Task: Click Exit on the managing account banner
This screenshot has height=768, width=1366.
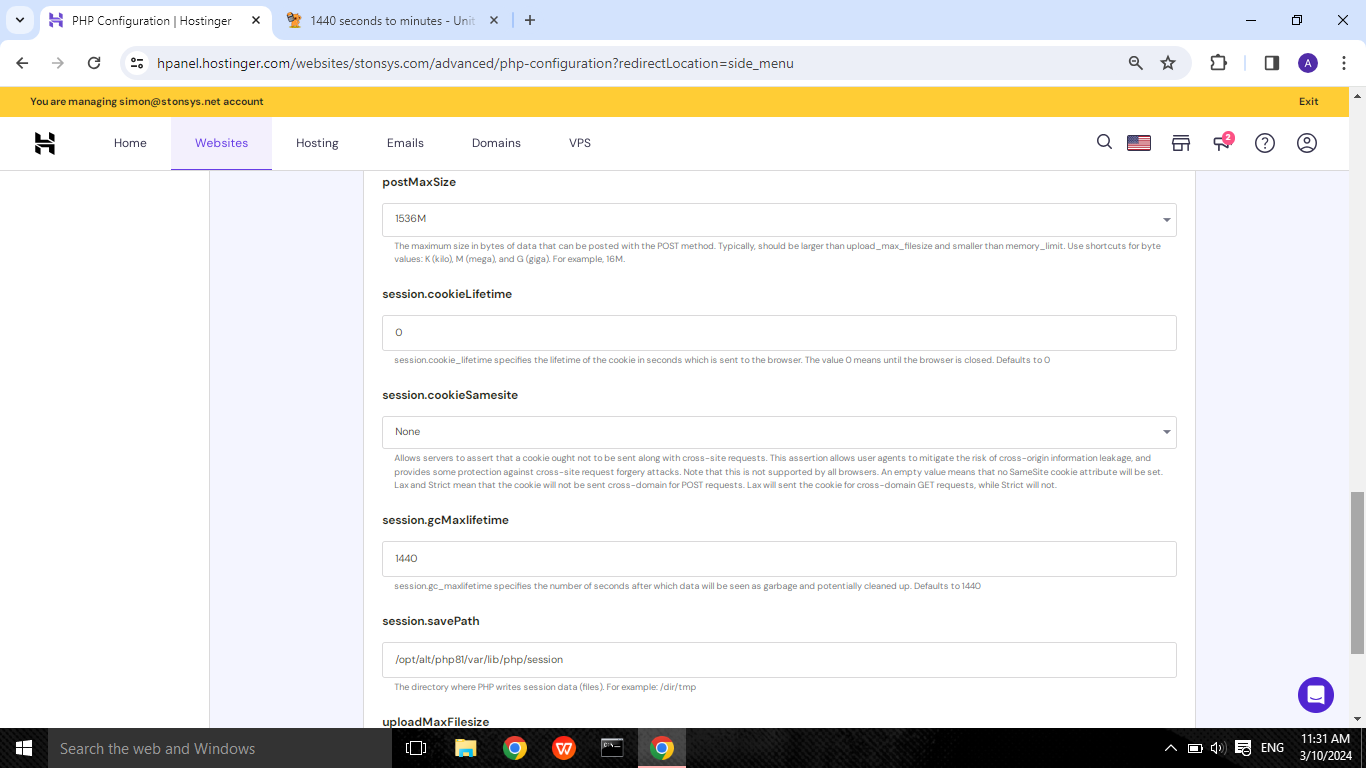Action: tap(1308, 102)
